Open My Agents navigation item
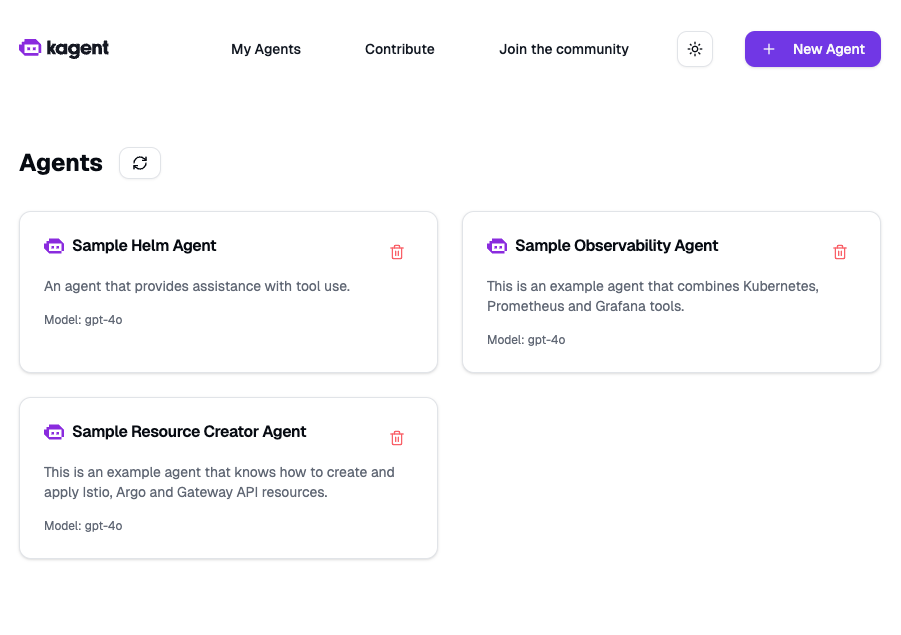Image resolution: width=901 pixels, height=635 pixels. click(x=265, y=49)
